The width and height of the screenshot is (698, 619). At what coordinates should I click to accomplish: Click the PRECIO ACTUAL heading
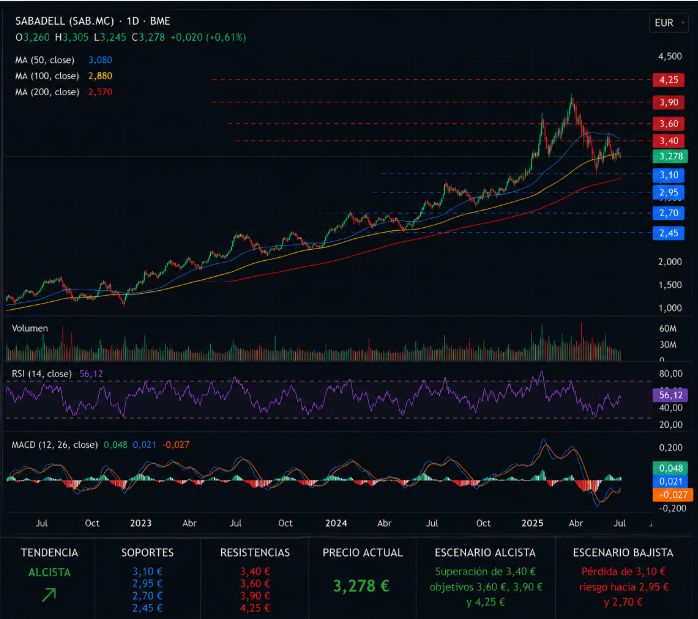click(x=362, y=553)
